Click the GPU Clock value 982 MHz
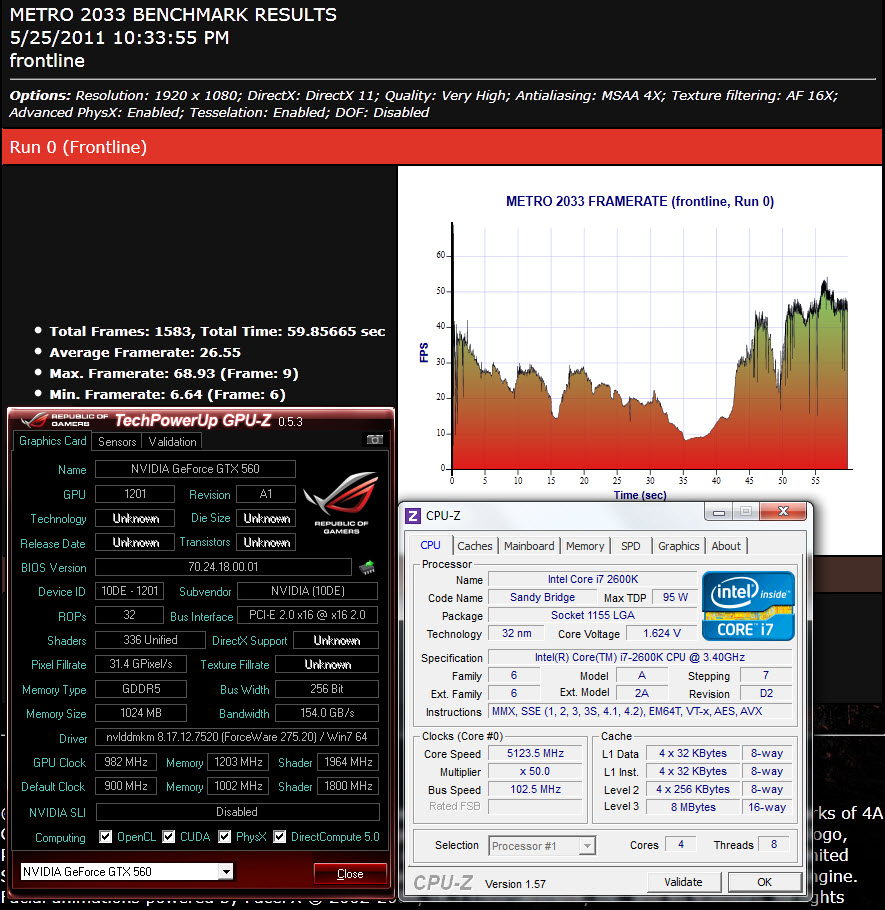Image resolution: width=885 pixels, height=910 pixels. tap(126, 762)
